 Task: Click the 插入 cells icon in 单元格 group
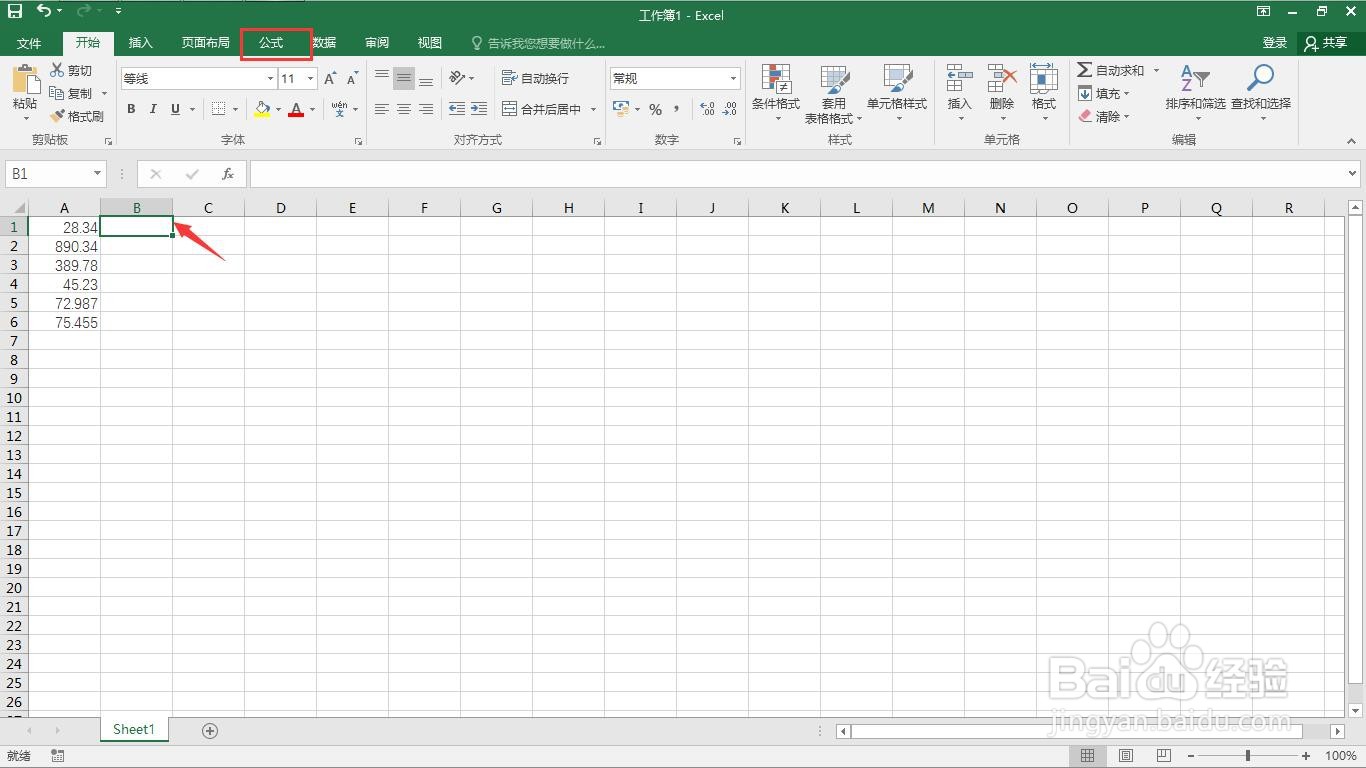959,79
